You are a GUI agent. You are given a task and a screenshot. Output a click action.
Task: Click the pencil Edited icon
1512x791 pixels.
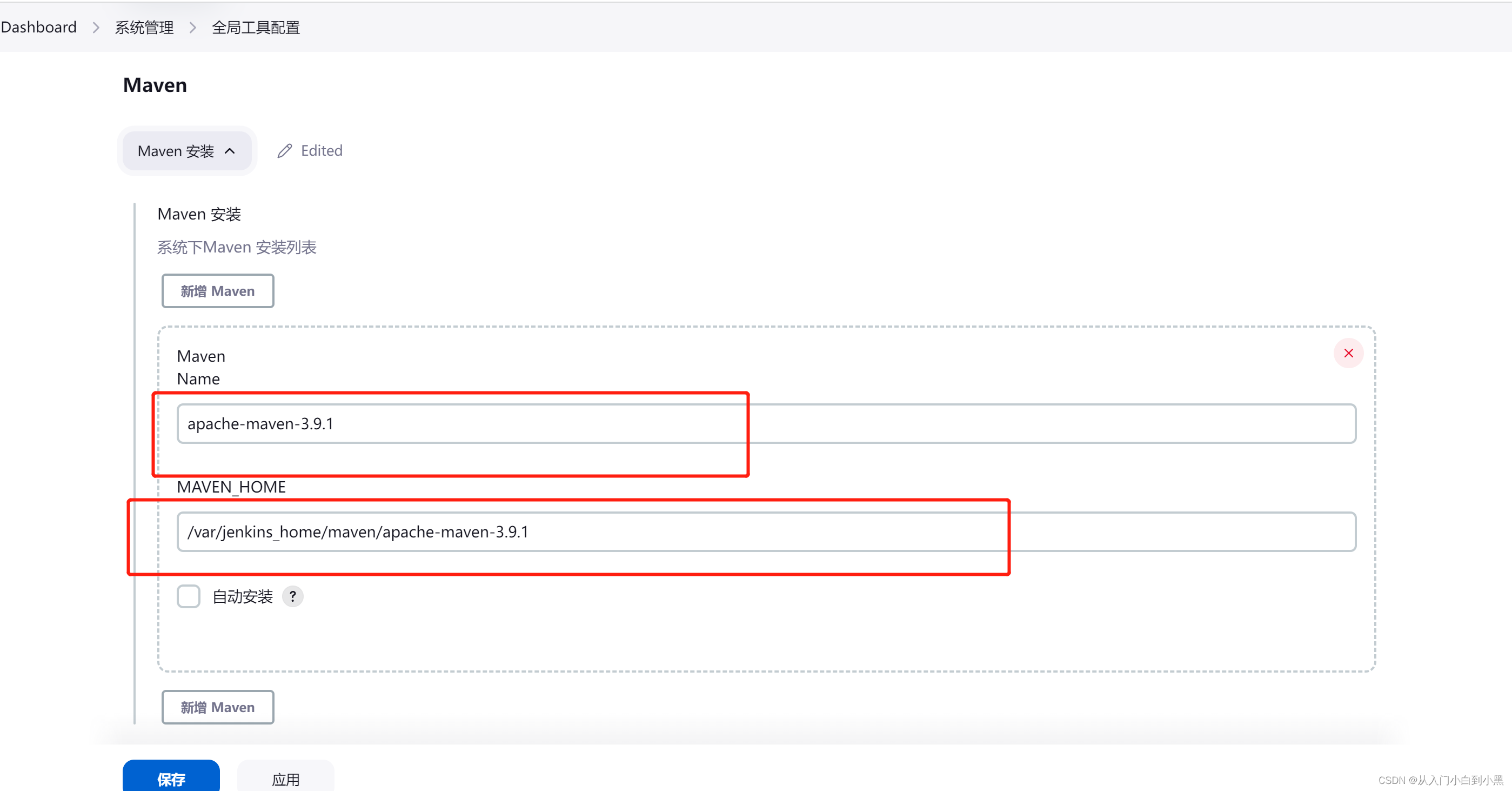click(285, 151)
